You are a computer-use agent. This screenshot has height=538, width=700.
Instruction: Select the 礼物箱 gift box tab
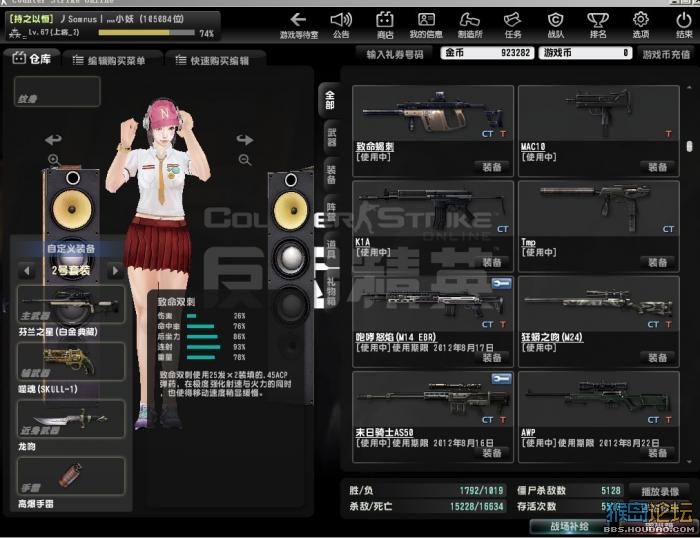click(331, 292)
